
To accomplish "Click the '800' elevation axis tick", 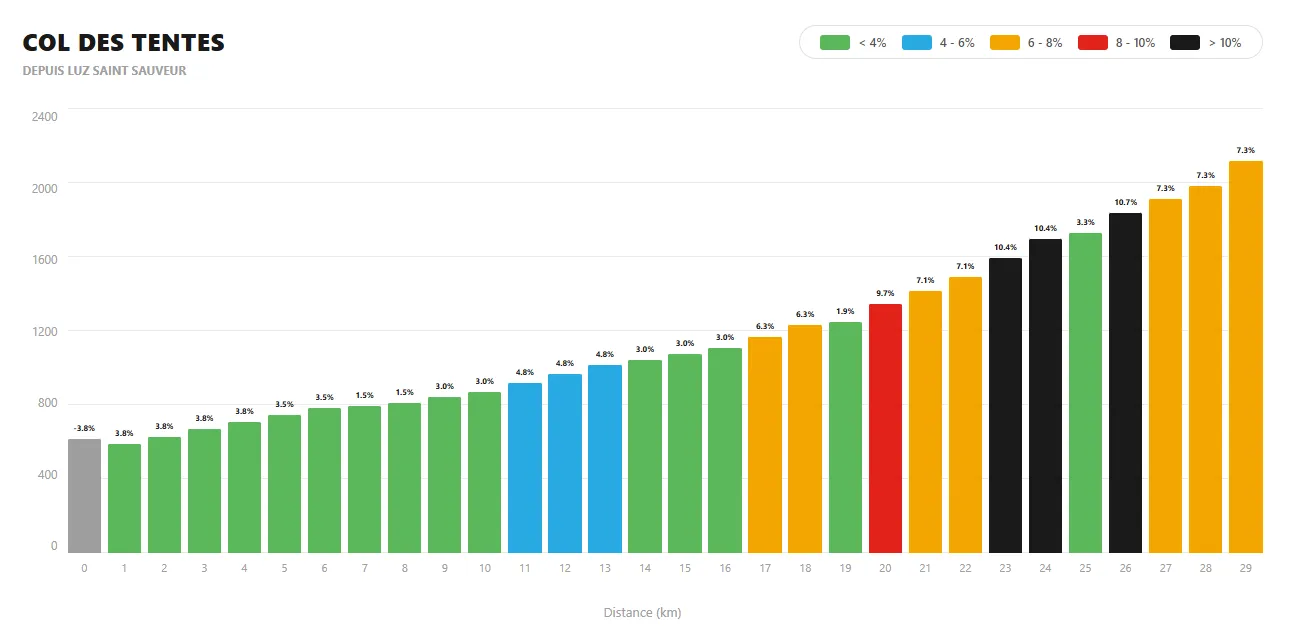I will 48,403.
